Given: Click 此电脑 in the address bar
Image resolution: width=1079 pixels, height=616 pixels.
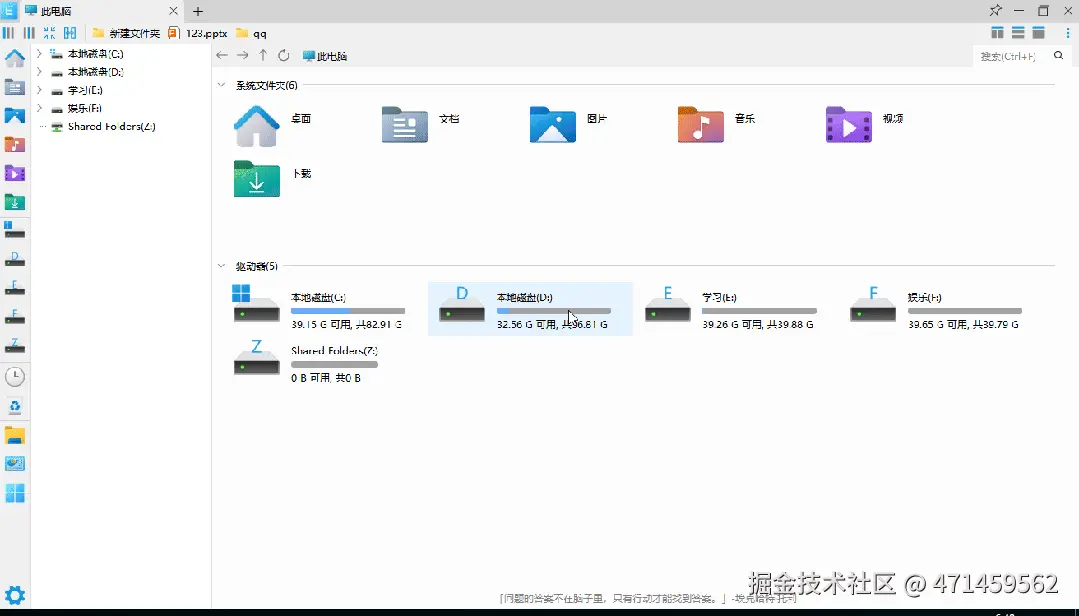Looking at the screenshot, I should click(x=325, y=56).
